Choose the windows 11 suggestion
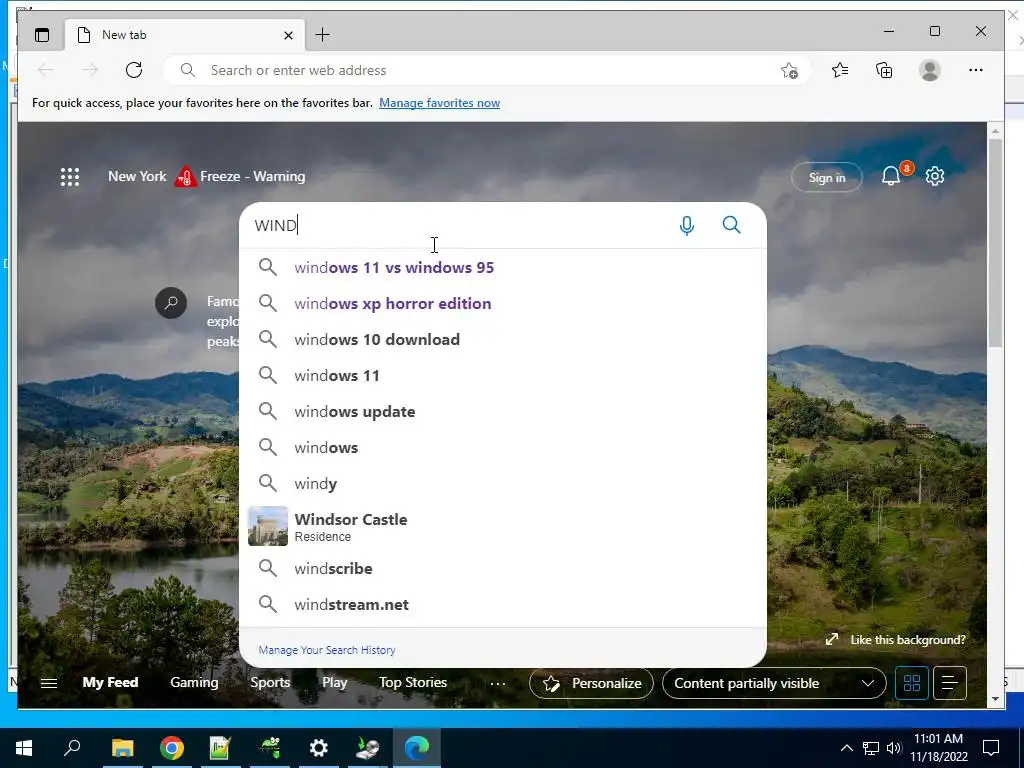 [x=503, y=376]
